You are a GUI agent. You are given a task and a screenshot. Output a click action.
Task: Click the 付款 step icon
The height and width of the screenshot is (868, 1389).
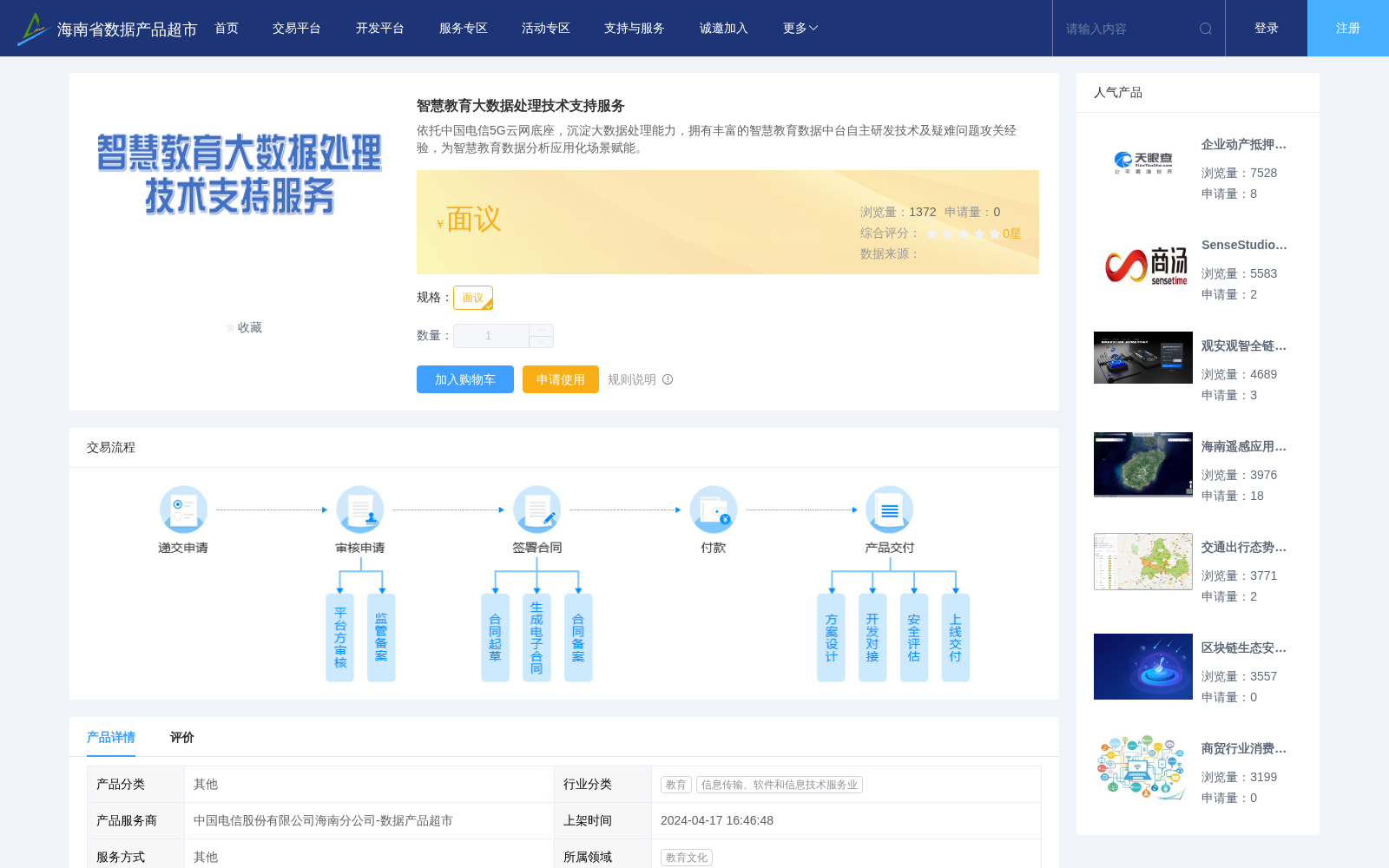[x=714, y=510]
